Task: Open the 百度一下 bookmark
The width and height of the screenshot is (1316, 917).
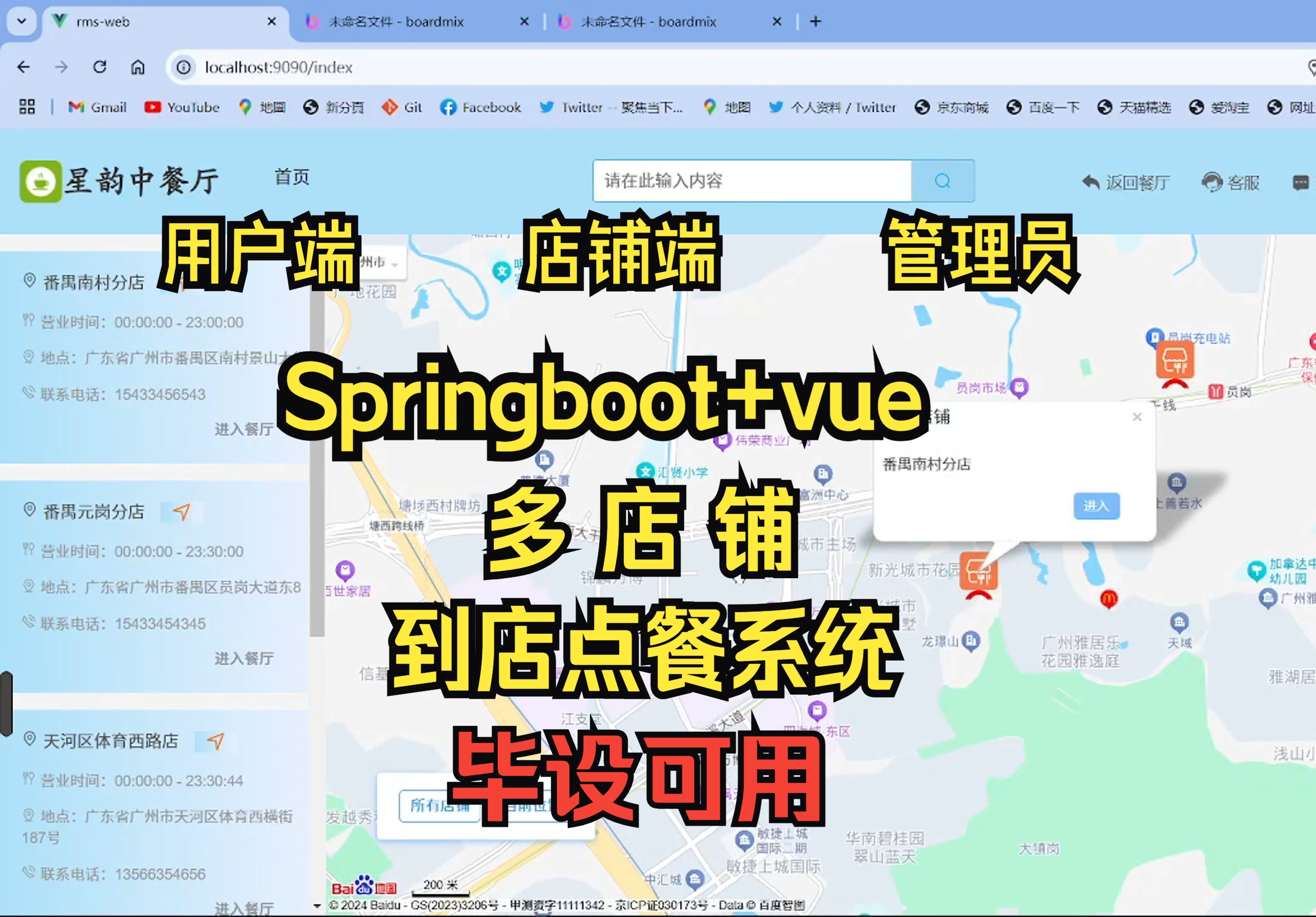Action: (1043, 107)
